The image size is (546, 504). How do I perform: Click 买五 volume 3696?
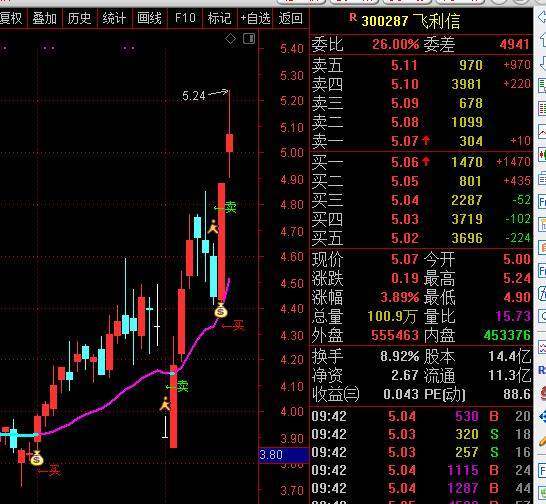point(467,238)
